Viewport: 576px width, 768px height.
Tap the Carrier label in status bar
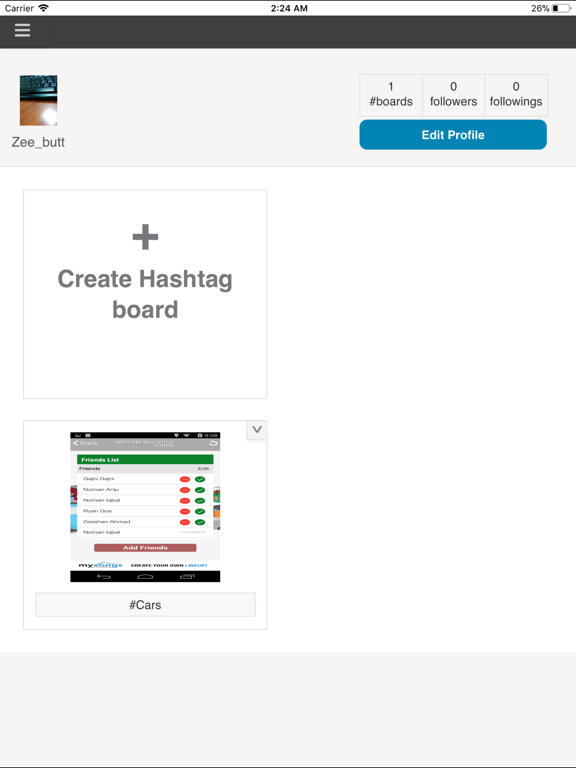(19, 8)
